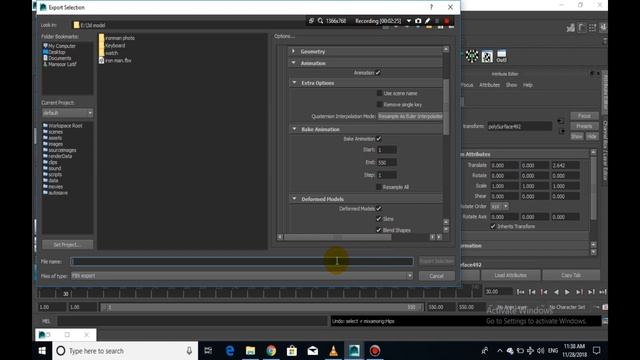The image size is (640, 360).
Task: Toggle the Bake Animation checkbox
Action: (x=379, y=139)
